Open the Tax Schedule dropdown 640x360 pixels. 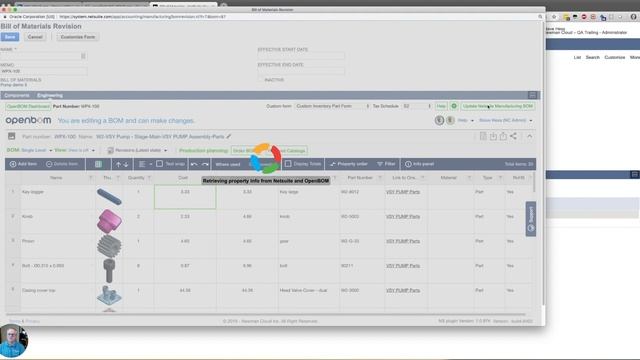click(x=417, y=106)
